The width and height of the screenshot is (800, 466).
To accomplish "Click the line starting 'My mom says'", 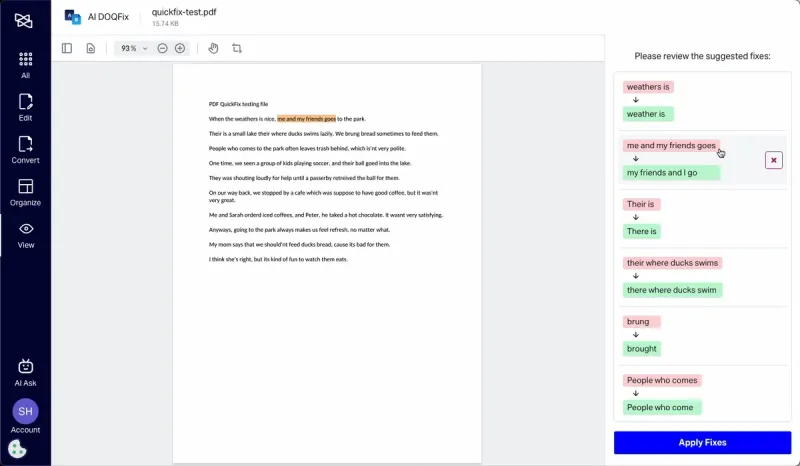I will click(x=299, y=244).
